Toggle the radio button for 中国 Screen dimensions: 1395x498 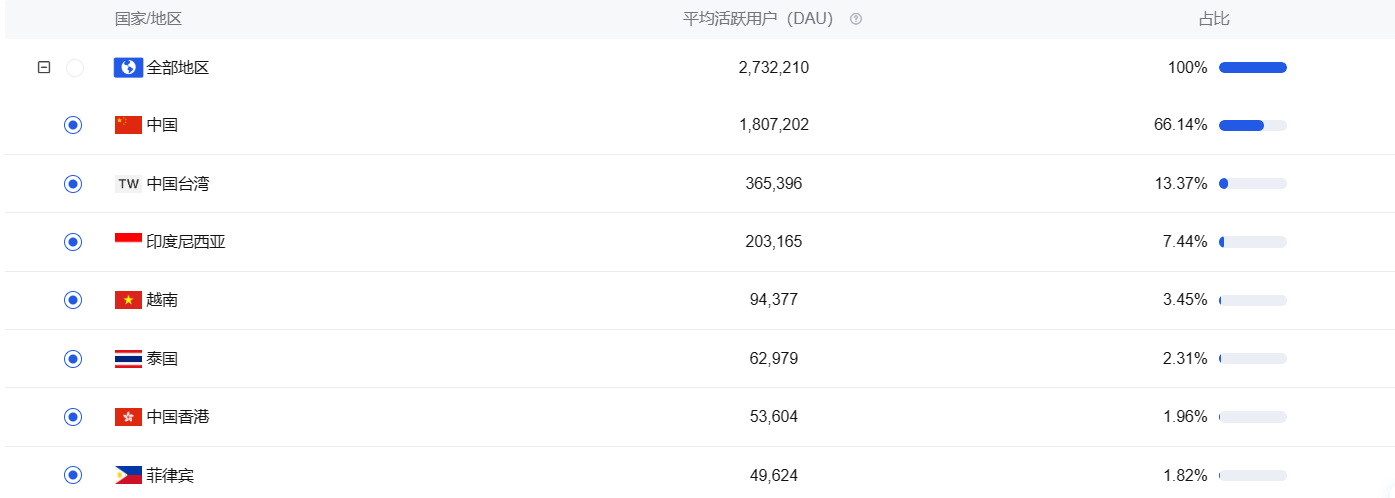[x=73, y=125]
